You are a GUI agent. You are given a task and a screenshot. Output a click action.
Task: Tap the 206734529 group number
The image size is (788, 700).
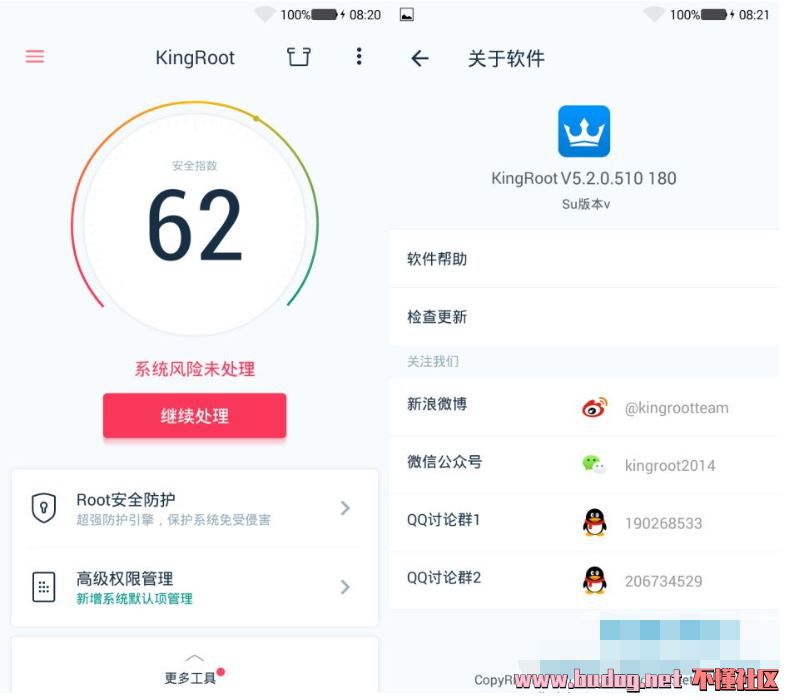tap(663, 581)
